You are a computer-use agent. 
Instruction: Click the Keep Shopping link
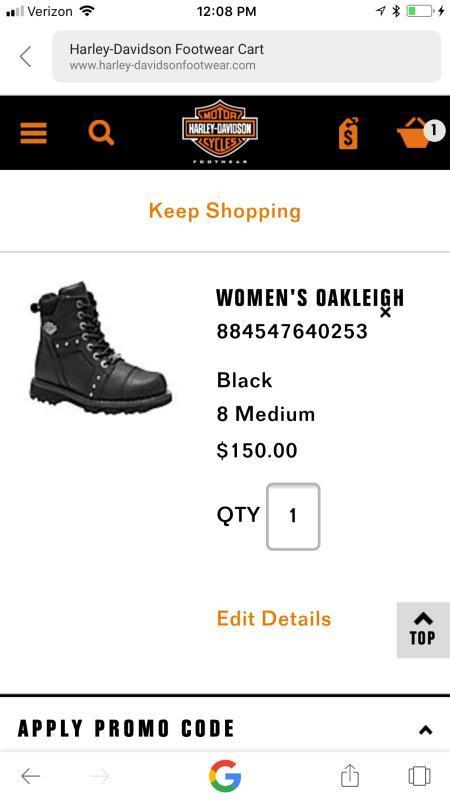[x=225, y=211]
